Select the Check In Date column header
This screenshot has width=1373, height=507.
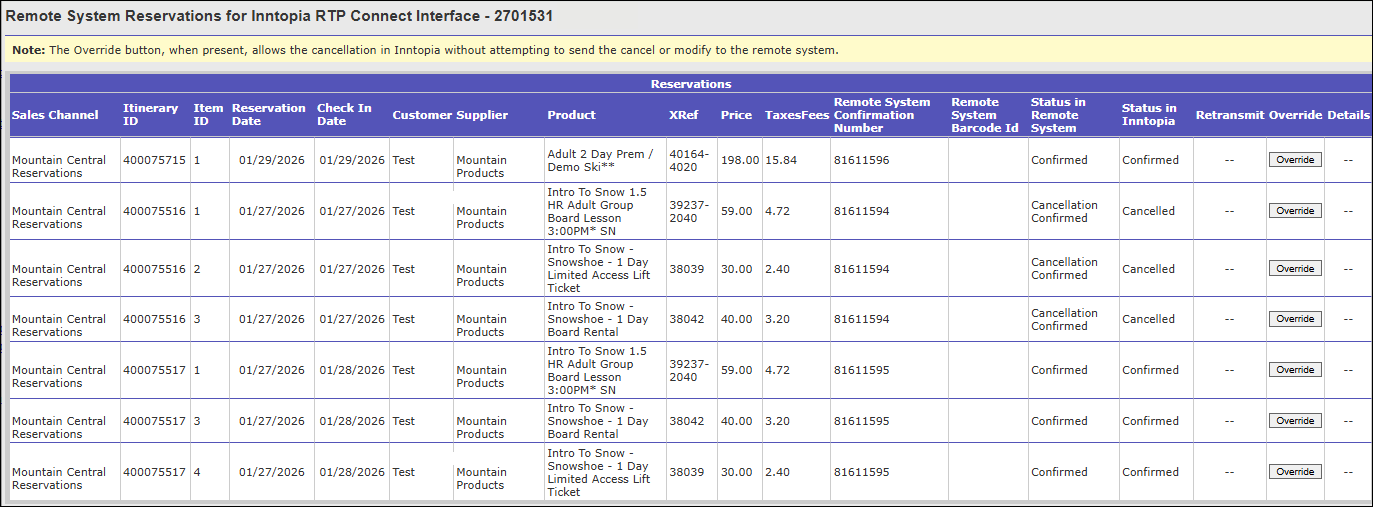click(x=344, y=115)
